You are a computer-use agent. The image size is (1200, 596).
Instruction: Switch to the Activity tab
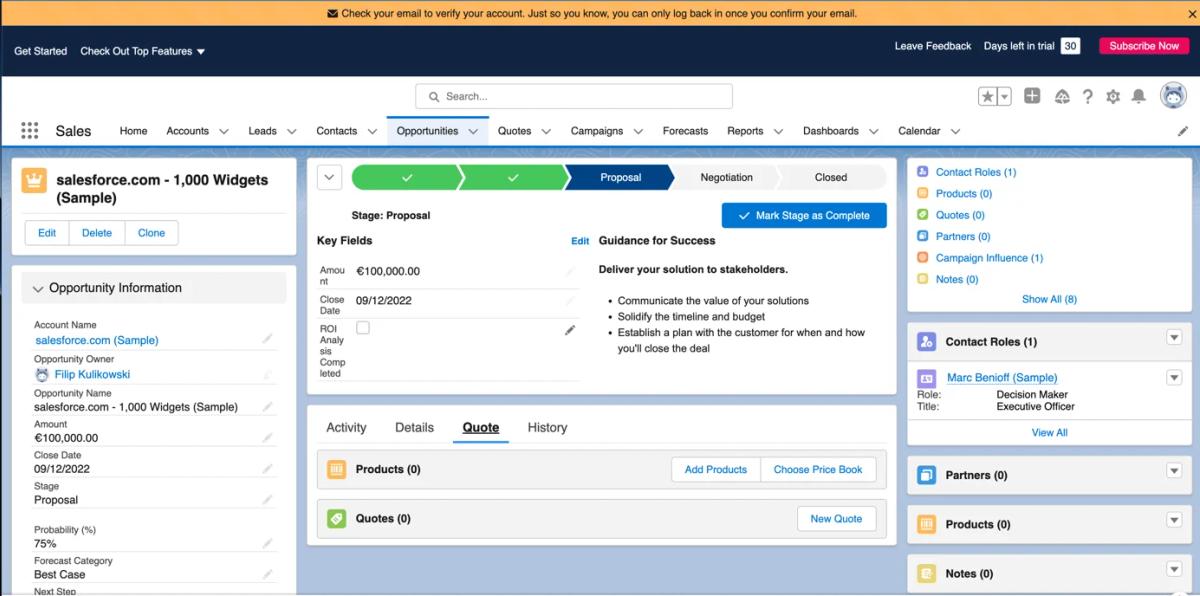pos(346,427)
